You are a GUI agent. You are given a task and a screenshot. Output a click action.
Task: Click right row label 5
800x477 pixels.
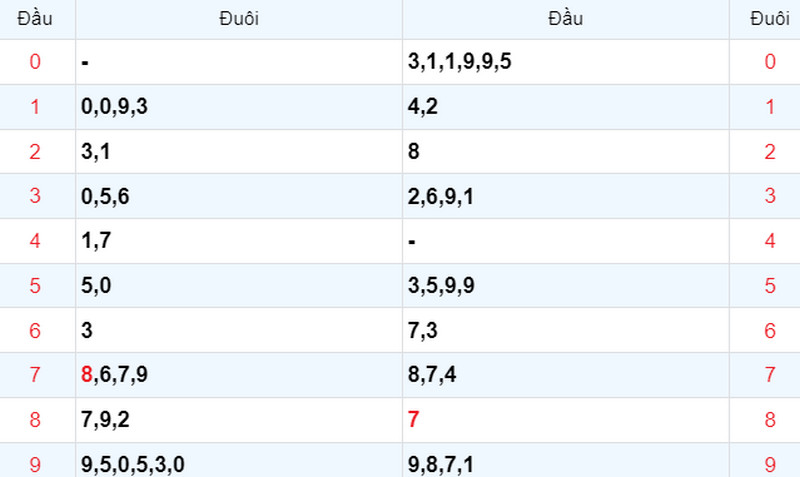click(x=769, y=286)
